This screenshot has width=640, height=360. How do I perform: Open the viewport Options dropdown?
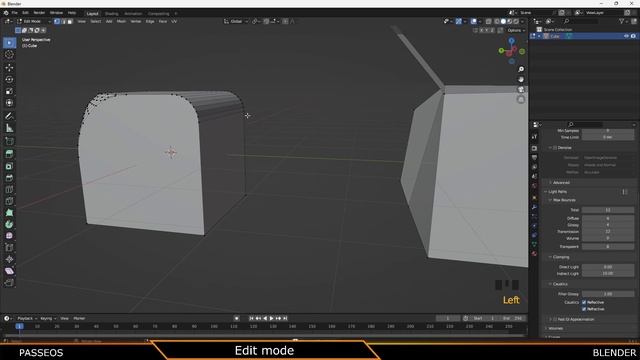(516, 30)
